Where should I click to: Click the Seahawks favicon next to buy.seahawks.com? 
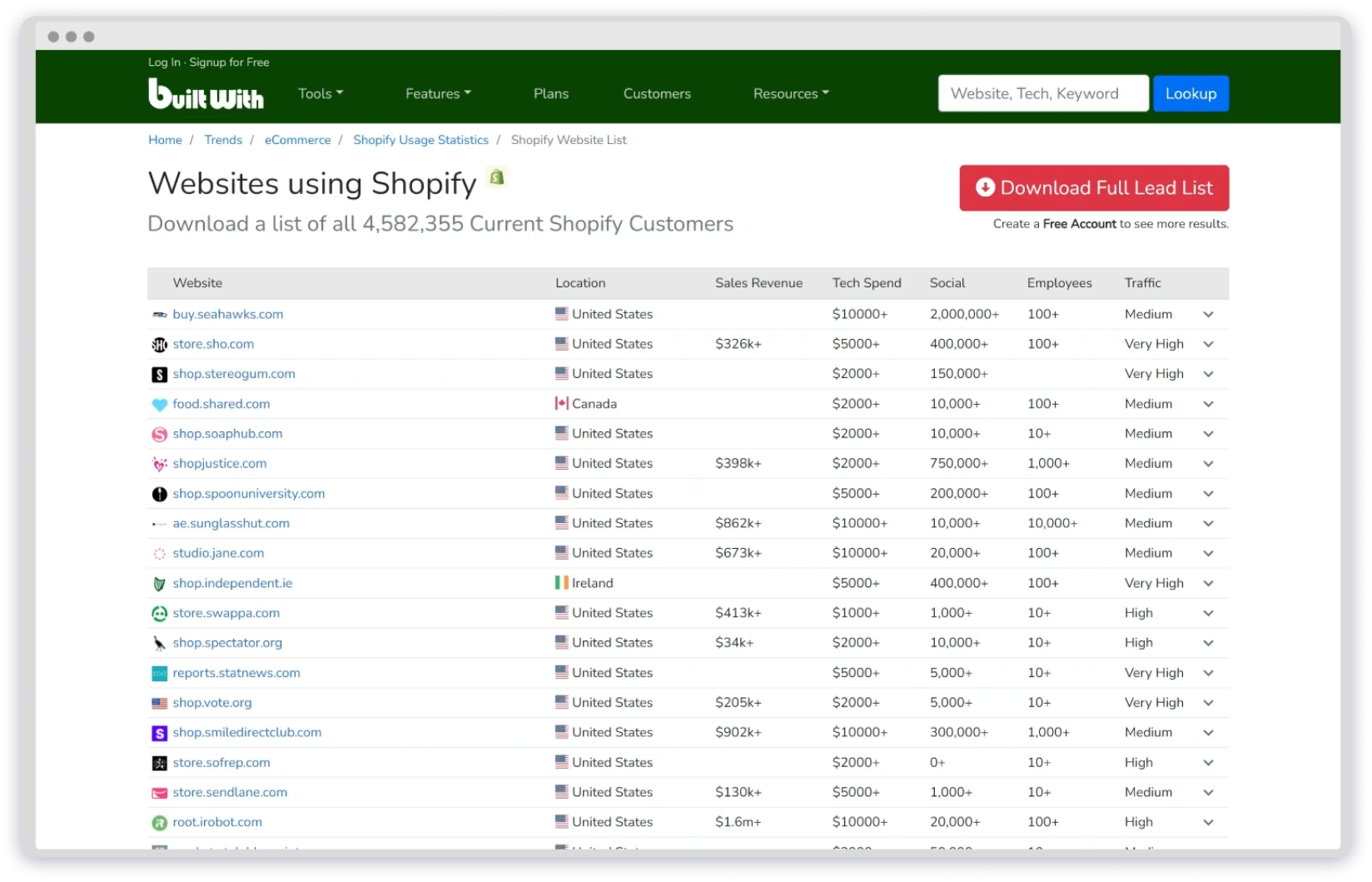pyautogui.click(x=159, y=314)
